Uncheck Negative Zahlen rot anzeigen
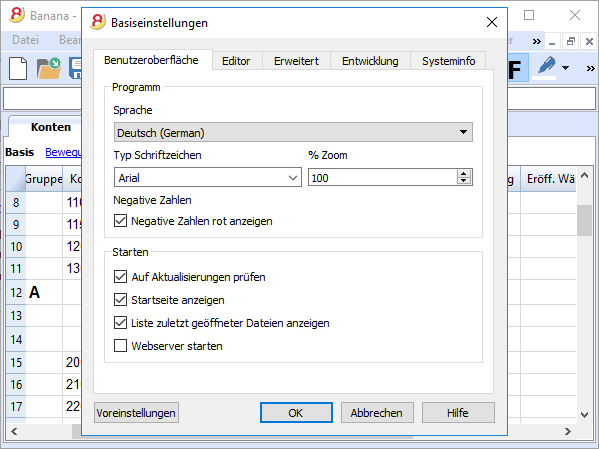This screenshot has height=449, width=599. point(120,220)
